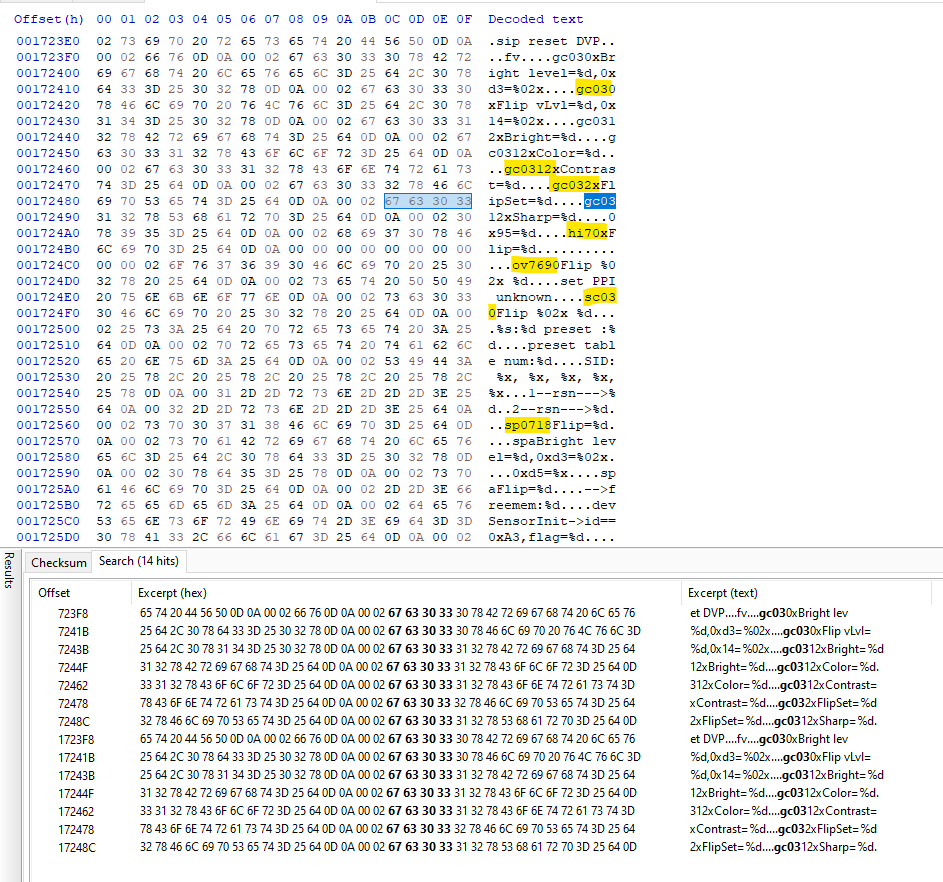The height and width of the screenshot is (882, 943).
Task: Click decoded text '.sip reset DVP..'
Action: click(x=551, y=41)
